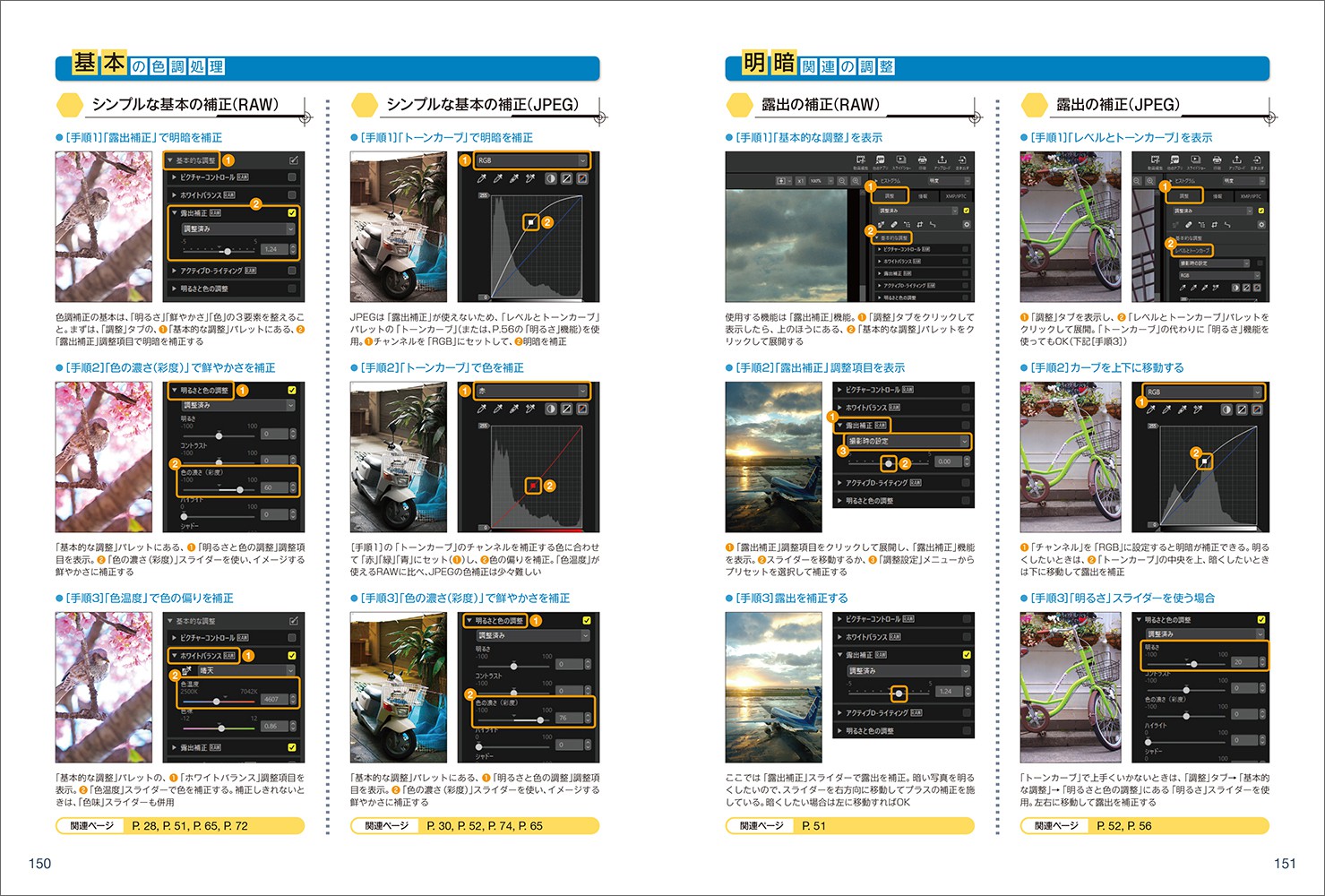Expand アクティブD-ライティング beside the top bird photo

coord(175,271)
